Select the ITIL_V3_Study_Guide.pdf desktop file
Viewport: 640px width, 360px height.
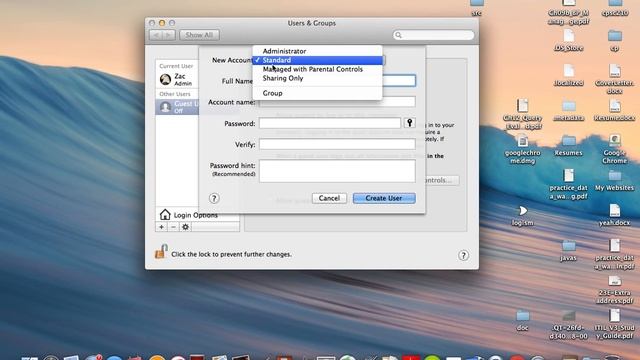point(614,316)
